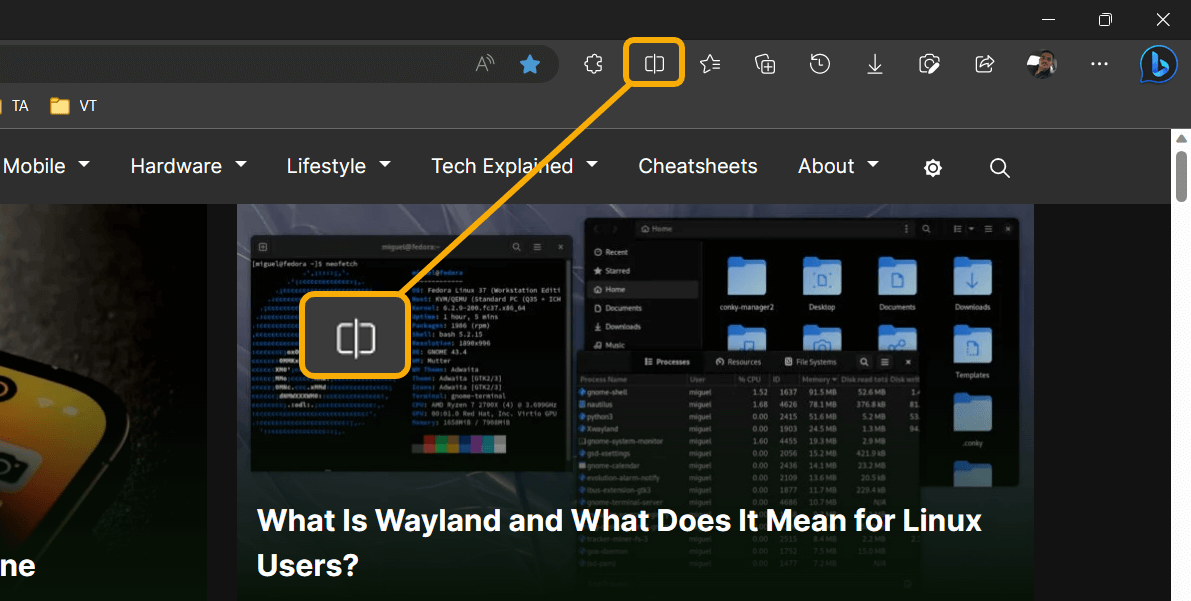1191x601 pixels.
Task: Open the Favorites list
Action: click(710, 63)
